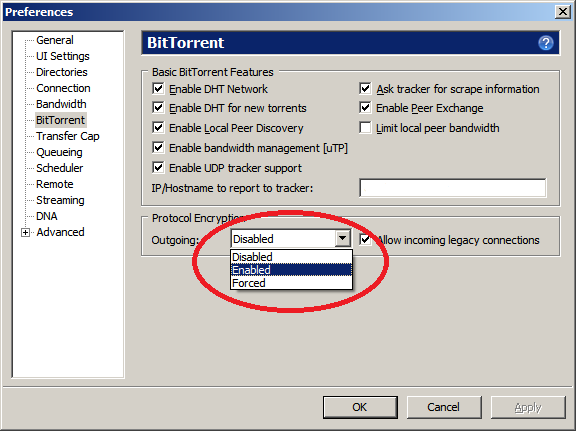Open the Bandwidth preferences page
Image resolution: width=576 pixels, height=433 pixels.
pyautogui.click(x=61, y=104)
